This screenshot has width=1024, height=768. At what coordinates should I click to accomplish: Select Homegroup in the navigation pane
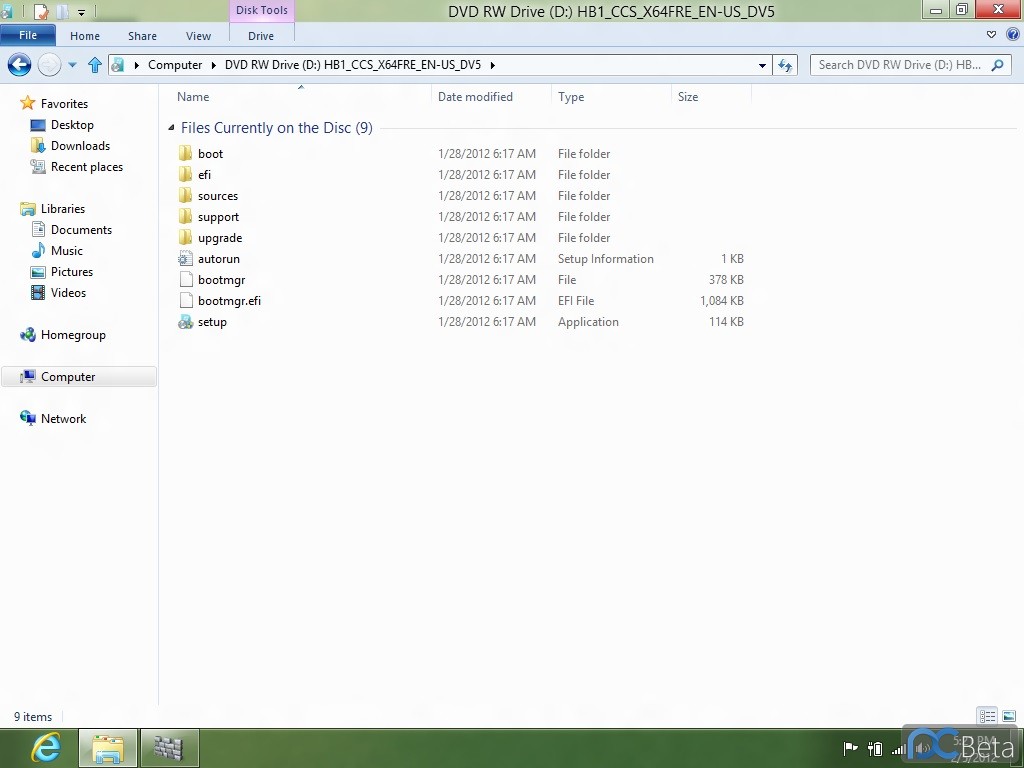click(73, 335)
